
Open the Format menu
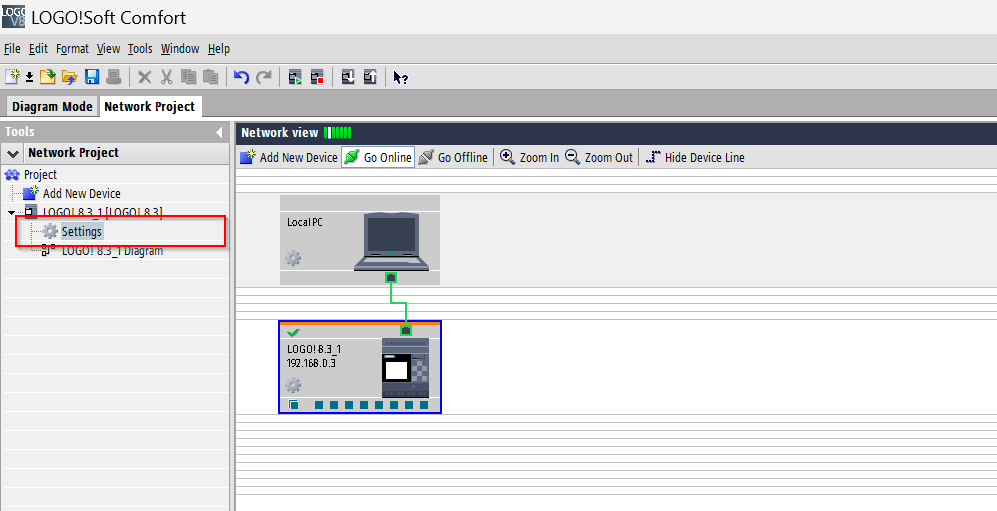pos(72,48)
